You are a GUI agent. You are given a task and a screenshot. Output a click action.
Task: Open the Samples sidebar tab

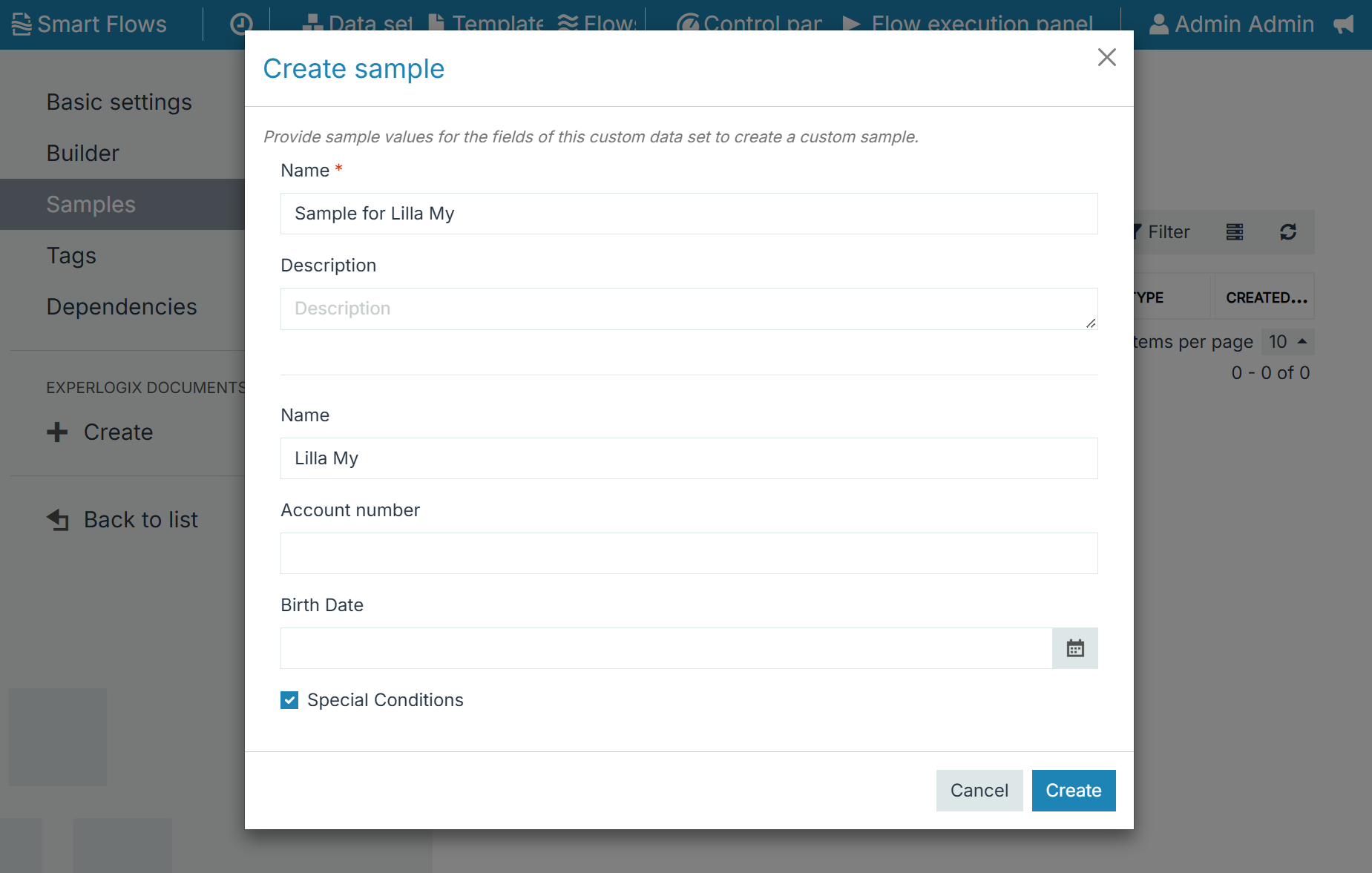[122, 204]
